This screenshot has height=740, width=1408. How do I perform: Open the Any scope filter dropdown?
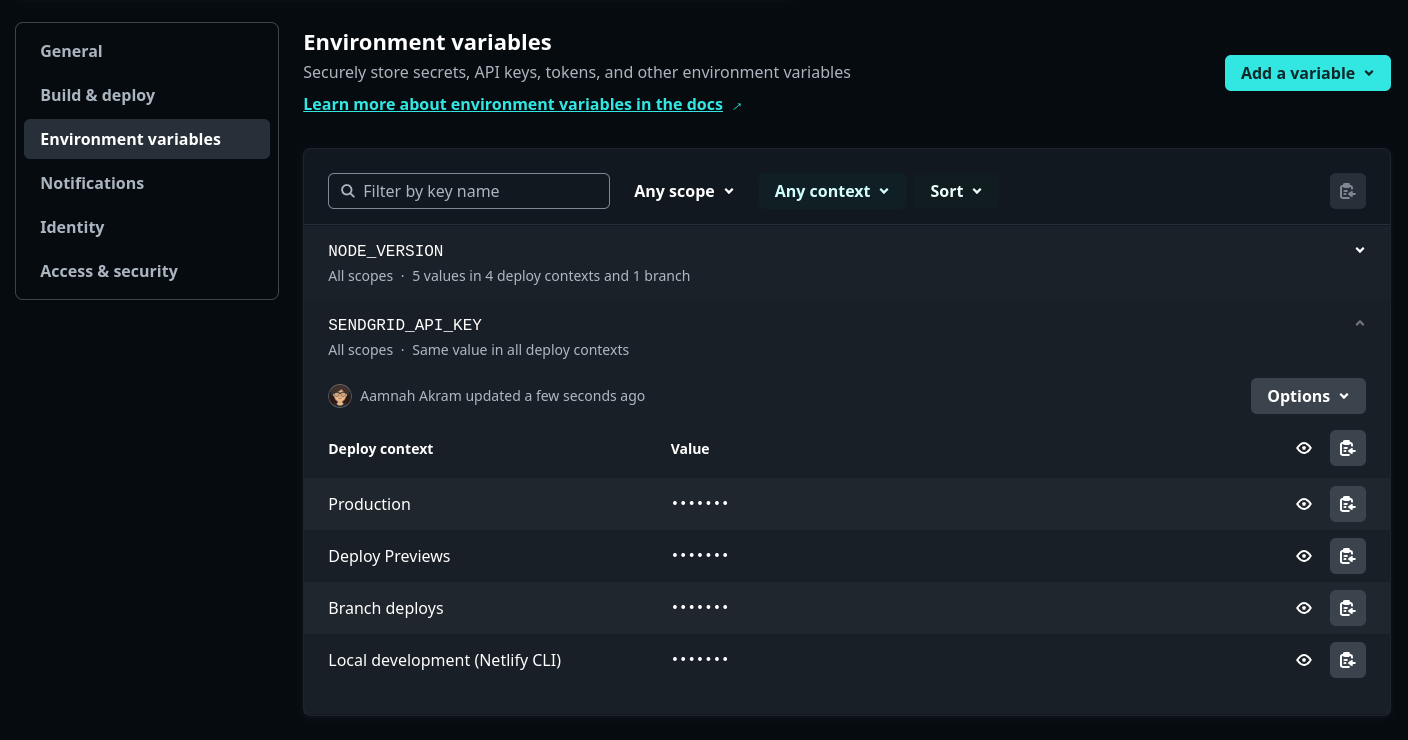(x=684, y=190)
